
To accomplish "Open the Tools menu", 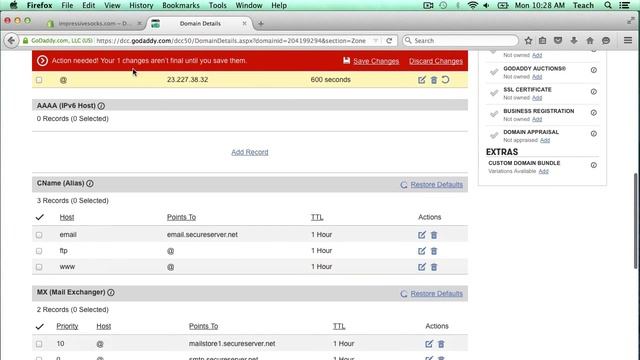I will click(218, 5).
